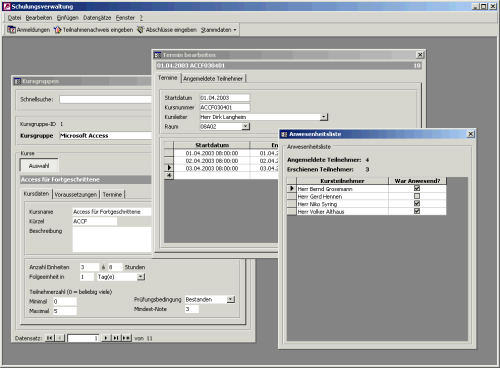500x368 pixels.
Task: Create new record in Datensatz navigator
Action: [x=126, y=338]
